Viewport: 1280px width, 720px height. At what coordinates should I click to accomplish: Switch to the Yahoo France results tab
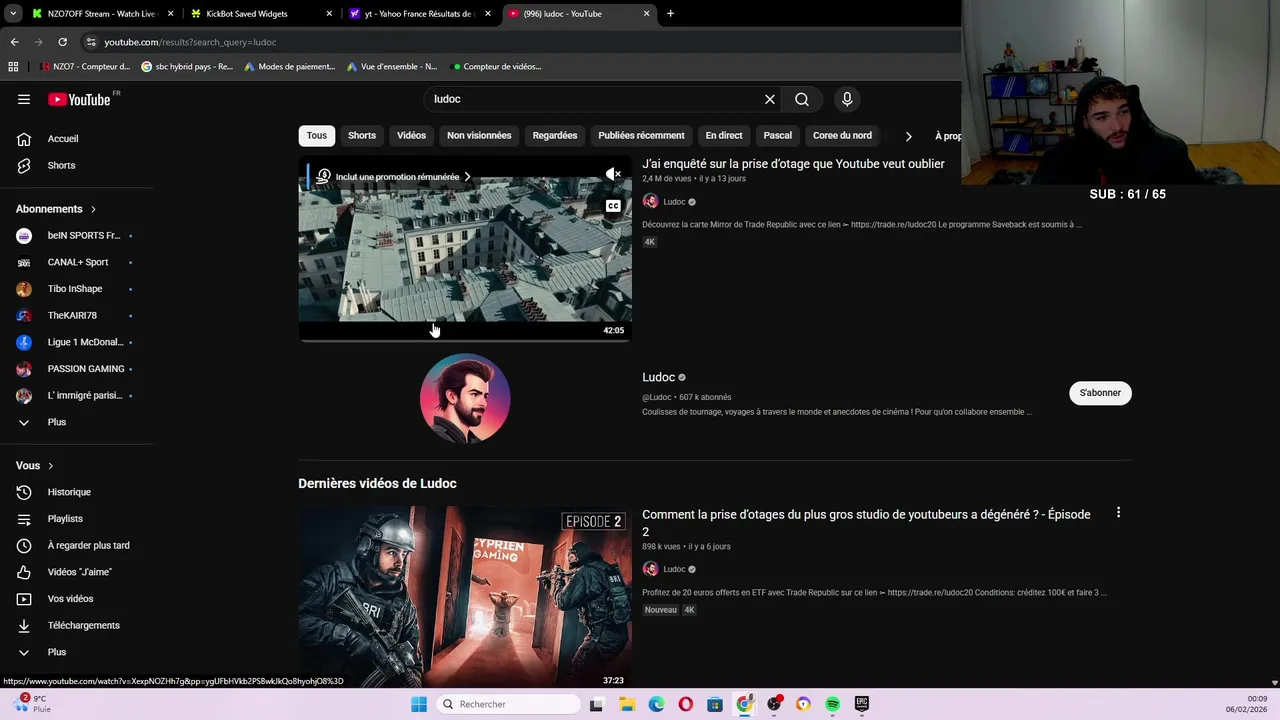[x=418, y=14]
